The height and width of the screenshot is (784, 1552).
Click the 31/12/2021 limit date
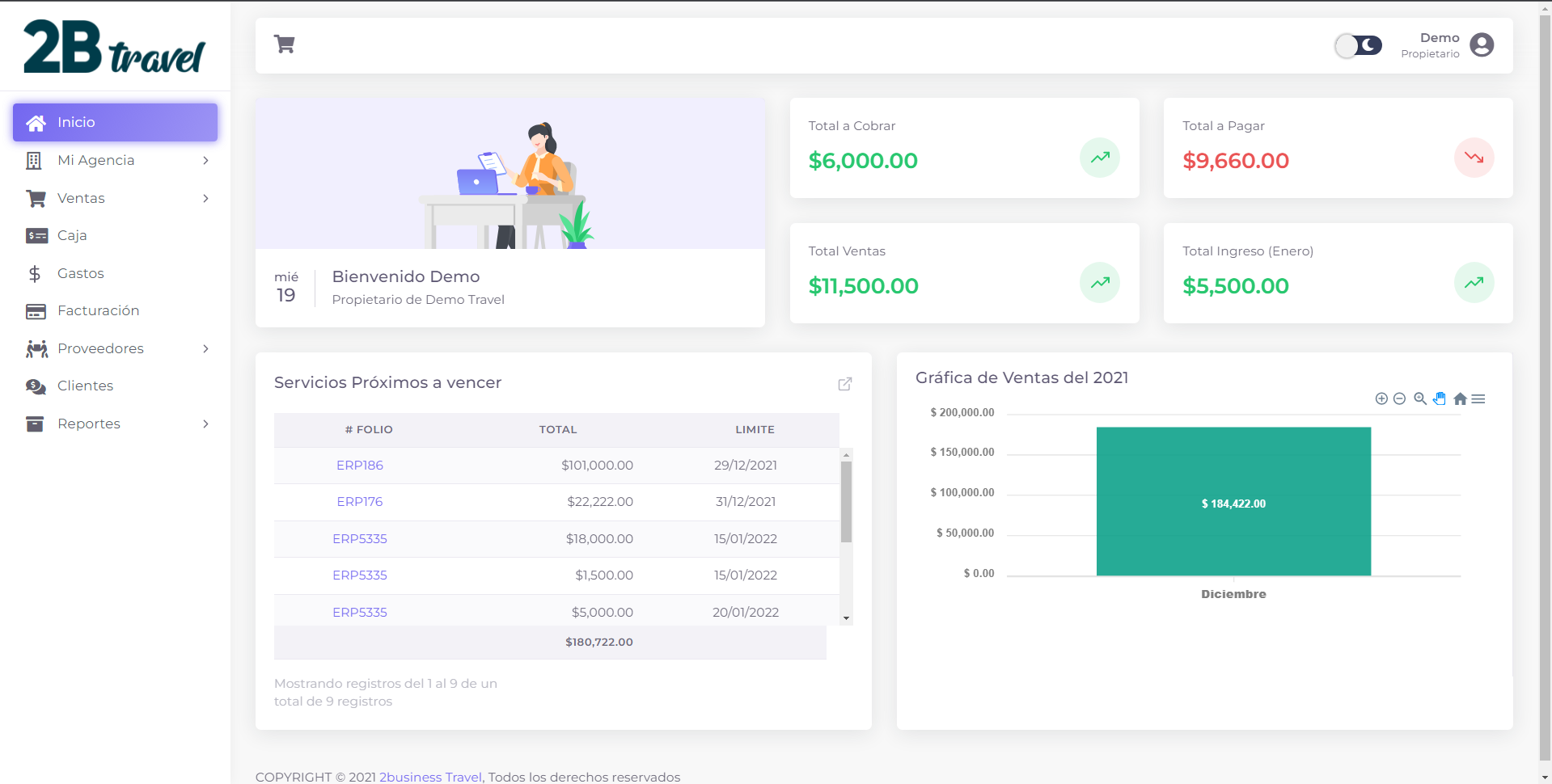(746, 502)
